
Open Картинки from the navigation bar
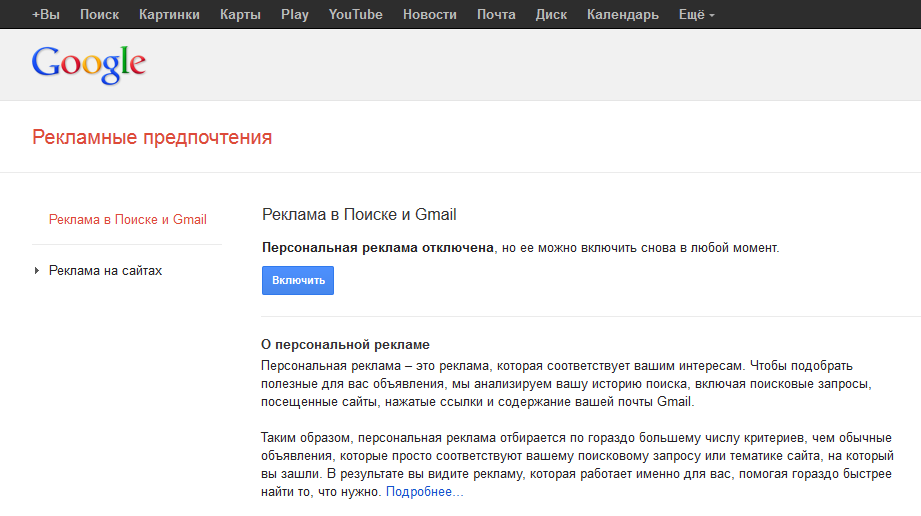click(169, 14)
